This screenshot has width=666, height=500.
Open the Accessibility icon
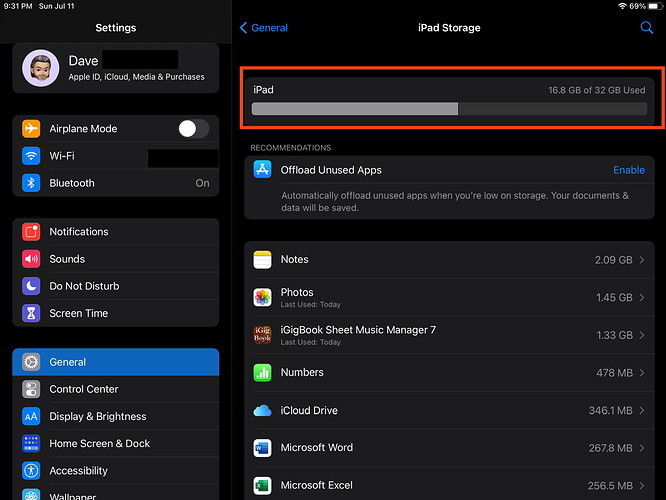coord(31,471)
